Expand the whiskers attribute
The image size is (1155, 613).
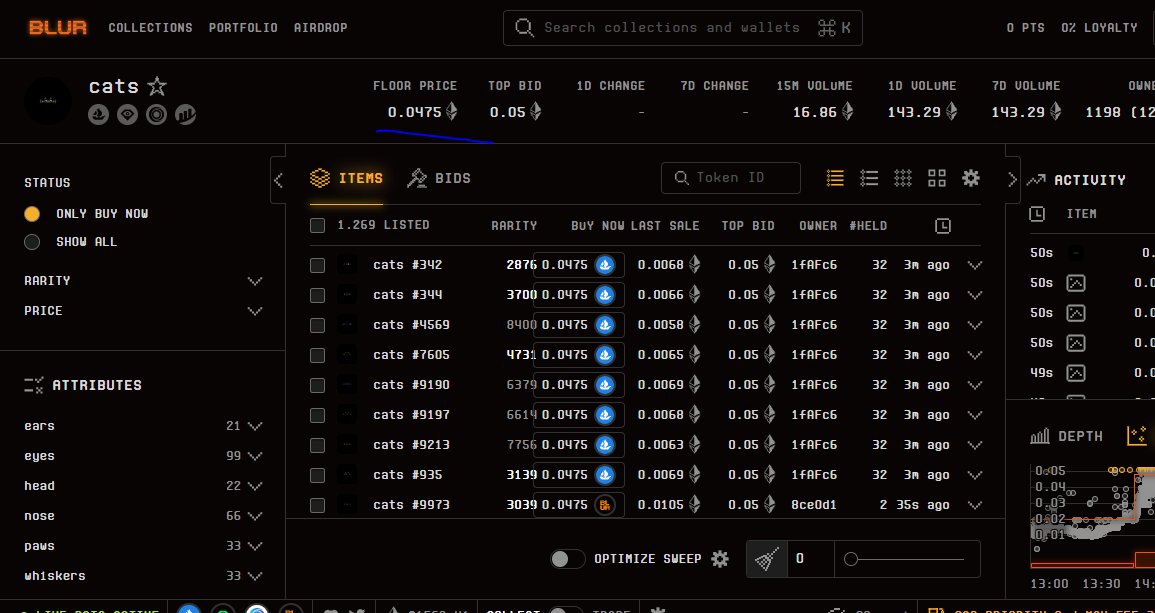[x=255, y=576]
